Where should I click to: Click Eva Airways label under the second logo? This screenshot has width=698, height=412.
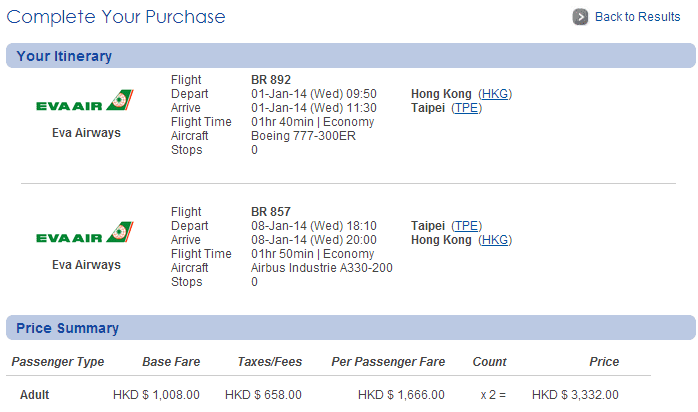86,265
